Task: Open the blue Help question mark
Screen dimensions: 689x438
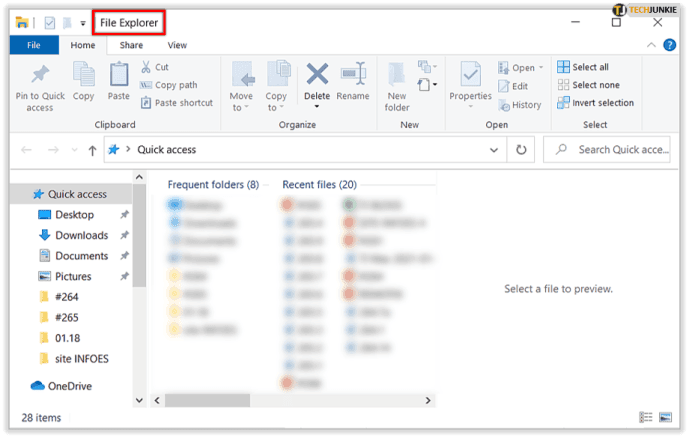Action: pos(670,45)
